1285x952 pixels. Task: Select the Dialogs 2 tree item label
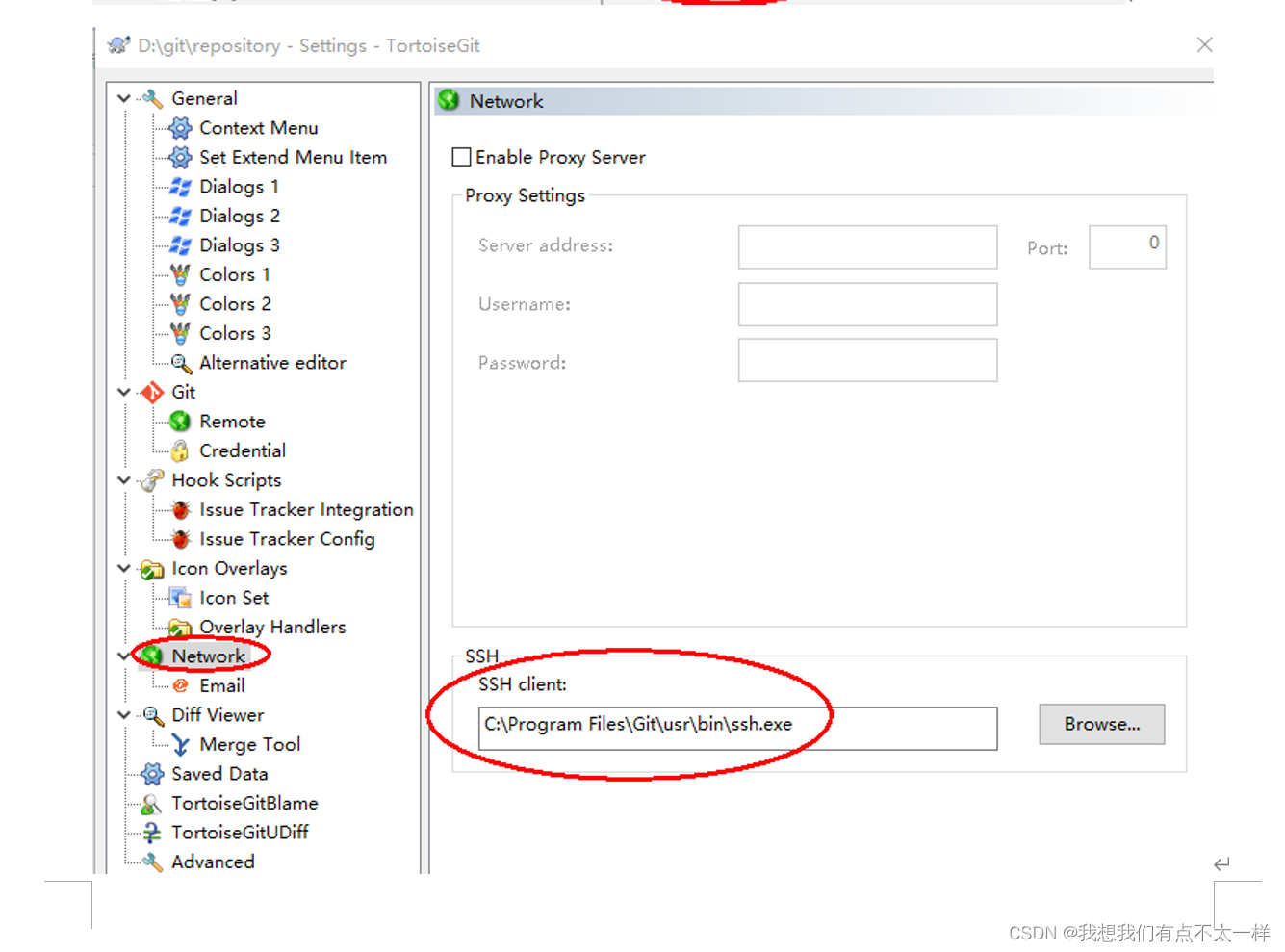[240, 216]
